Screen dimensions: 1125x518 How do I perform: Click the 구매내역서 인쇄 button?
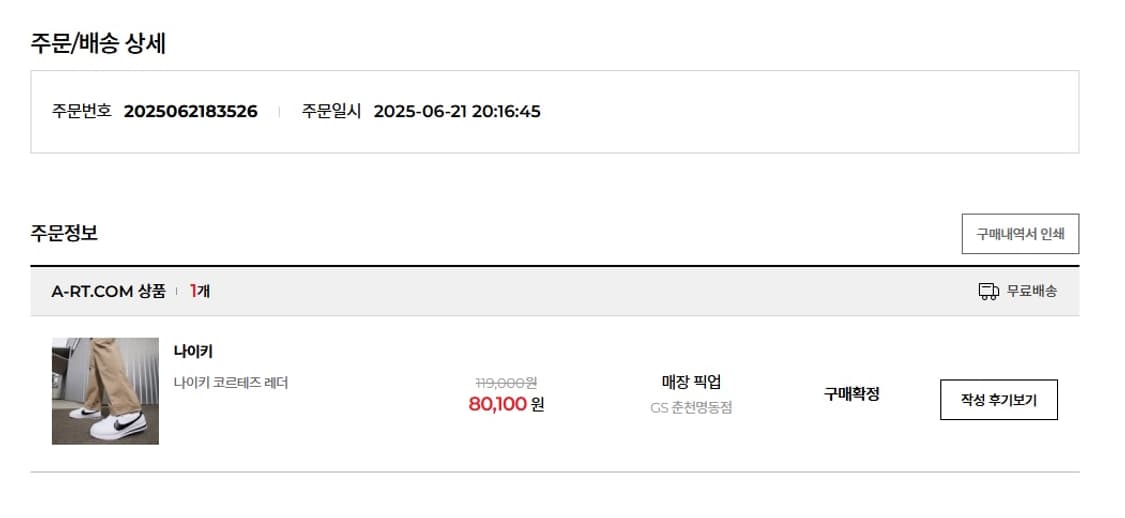pos(1020,234)
